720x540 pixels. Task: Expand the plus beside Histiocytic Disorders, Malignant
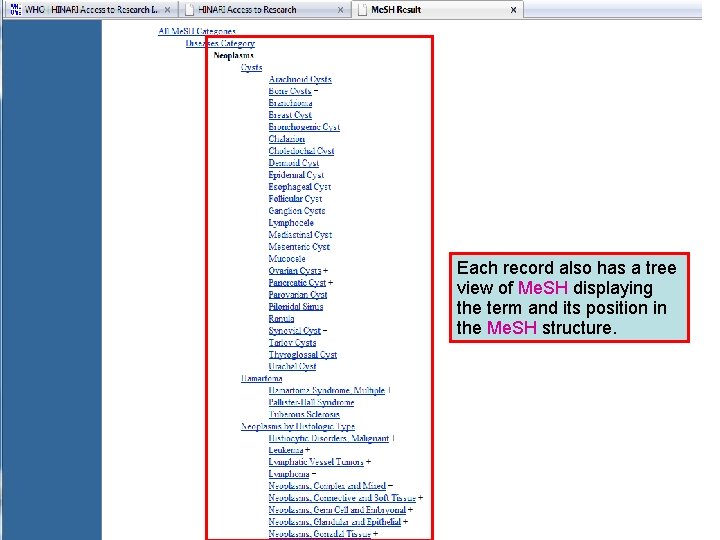[394, 438]
